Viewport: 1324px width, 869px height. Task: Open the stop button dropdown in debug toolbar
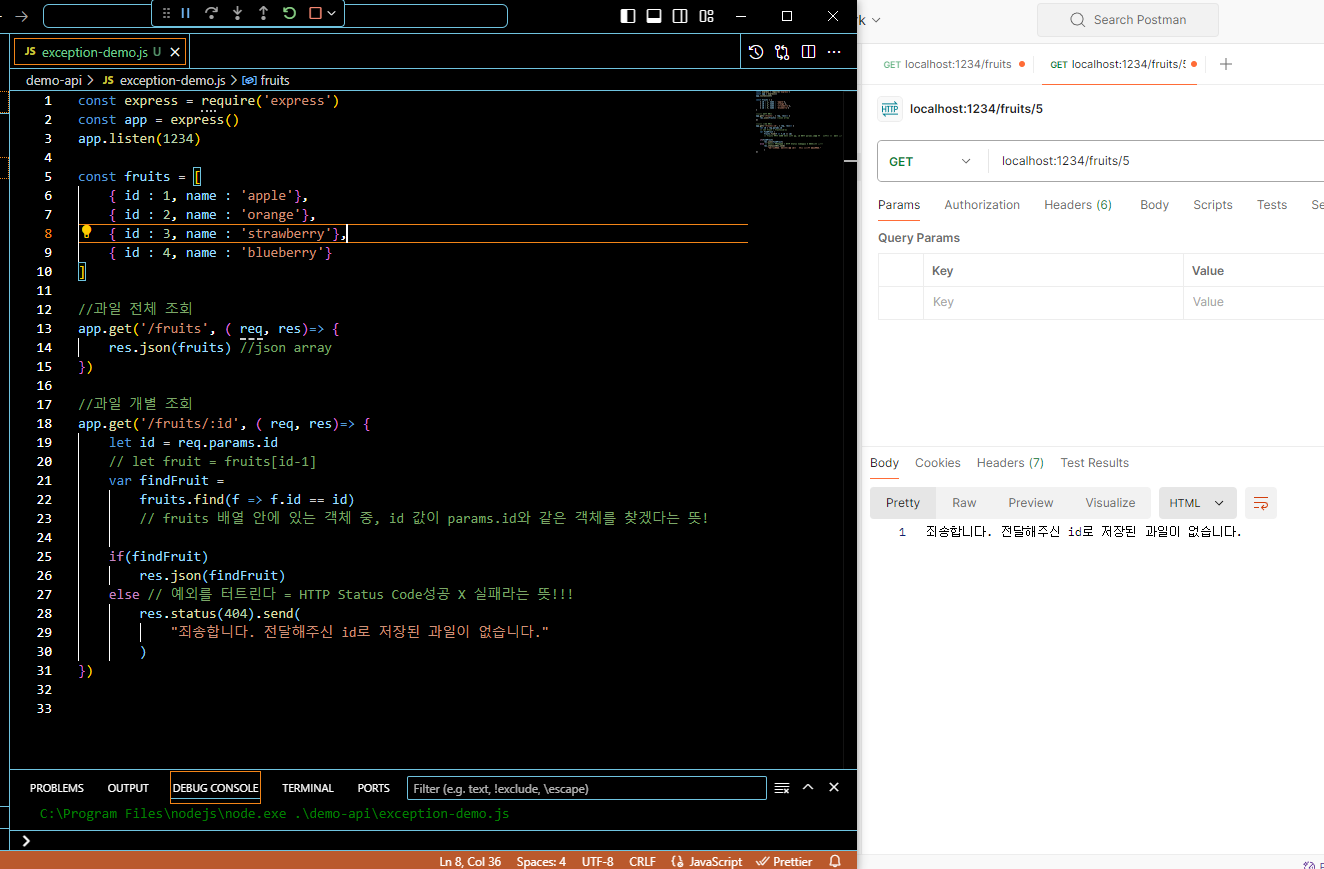tap(333, 14)
